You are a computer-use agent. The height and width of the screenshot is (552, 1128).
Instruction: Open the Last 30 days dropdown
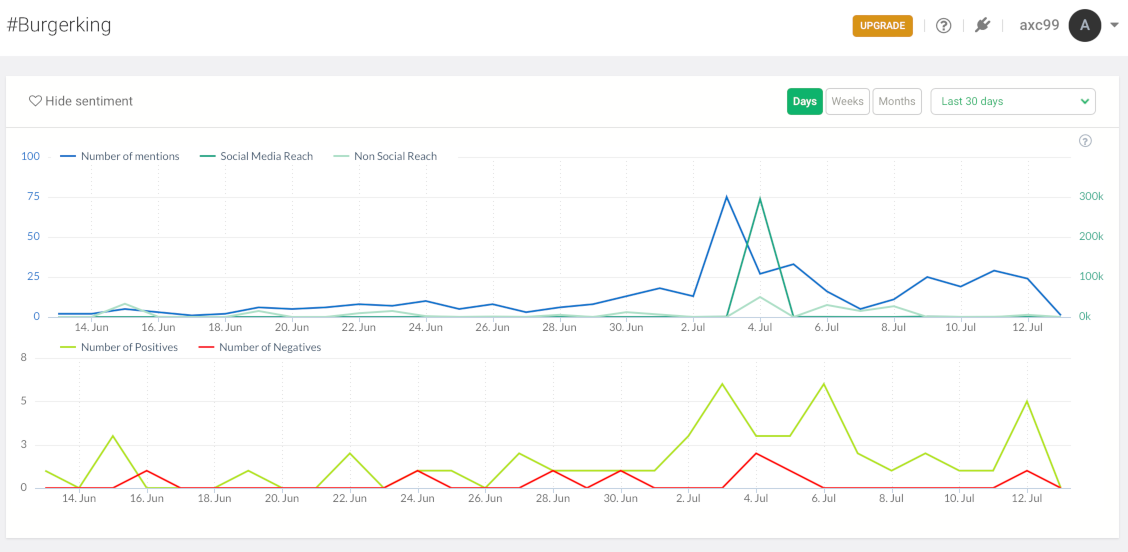click(x=1013, y=101)
